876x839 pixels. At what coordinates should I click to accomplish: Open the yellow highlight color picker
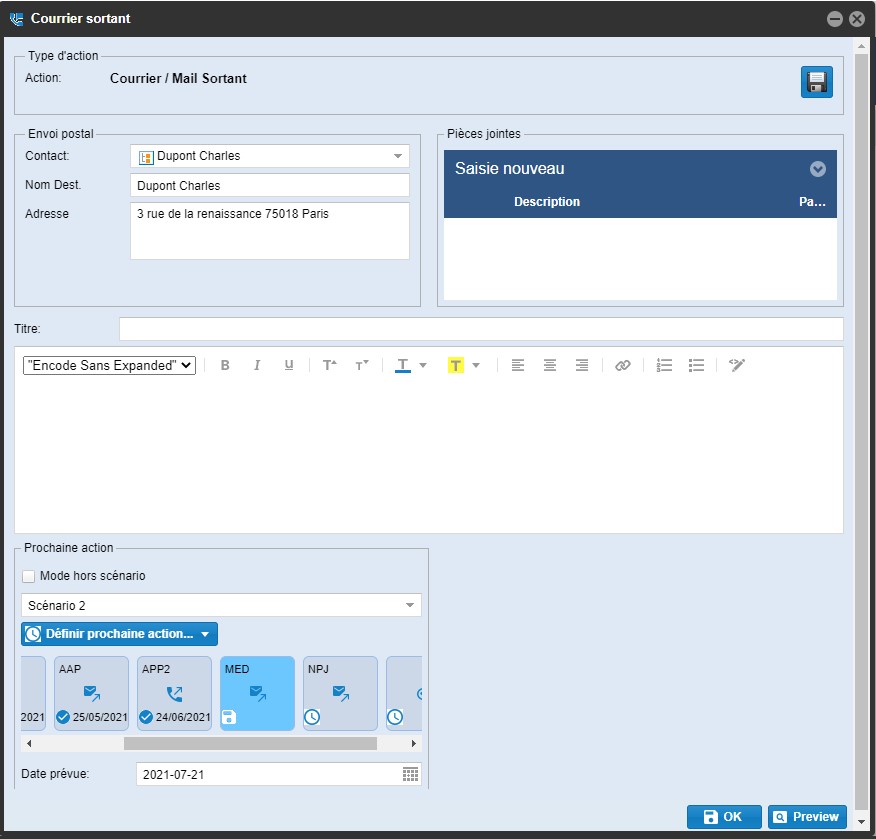click(x=476, y=366)
